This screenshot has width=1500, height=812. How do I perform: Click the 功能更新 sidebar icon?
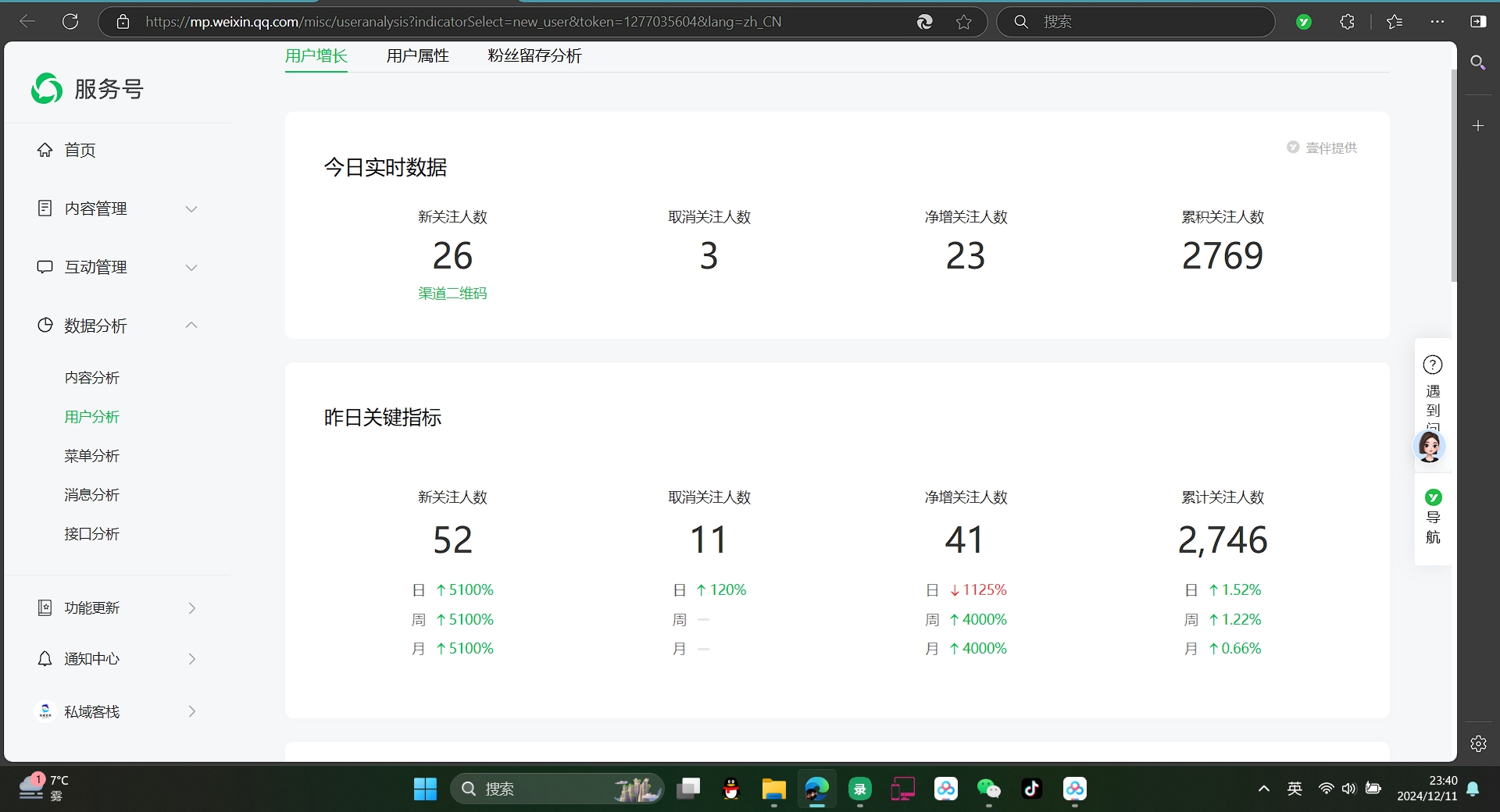45,607
